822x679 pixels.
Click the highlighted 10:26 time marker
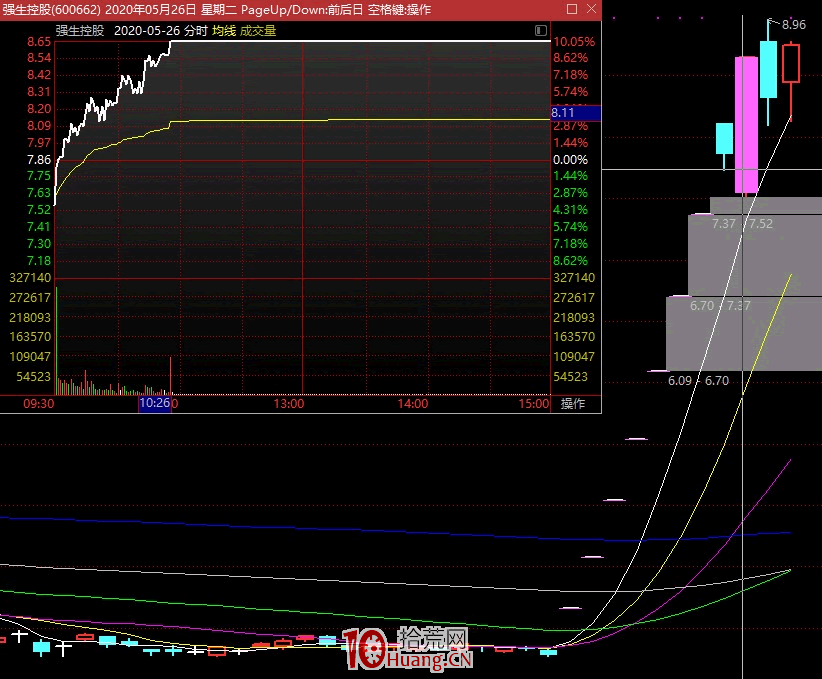(155, 404)
